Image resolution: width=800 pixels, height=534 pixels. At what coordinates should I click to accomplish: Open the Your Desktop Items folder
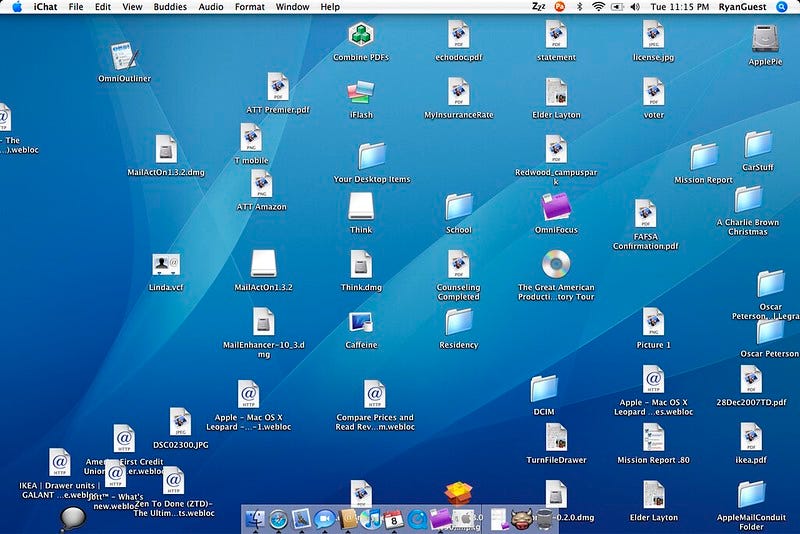pos(371,156)
